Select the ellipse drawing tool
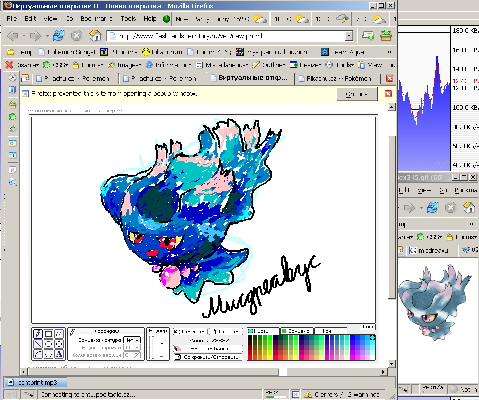 coord(59,344)
